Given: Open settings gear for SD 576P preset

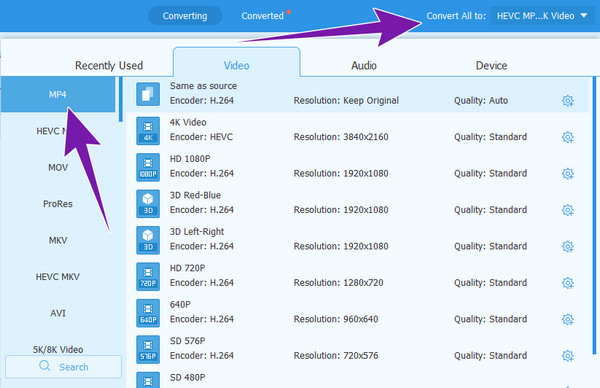Looking at the screenshot, I should click(567, 356).
